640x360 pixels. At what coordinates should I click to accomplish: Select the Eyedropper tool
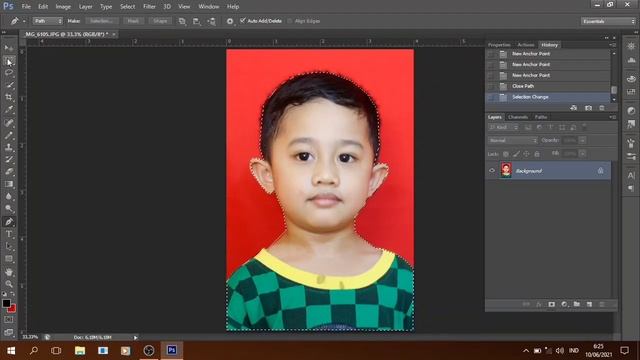(x=9, y=109)
